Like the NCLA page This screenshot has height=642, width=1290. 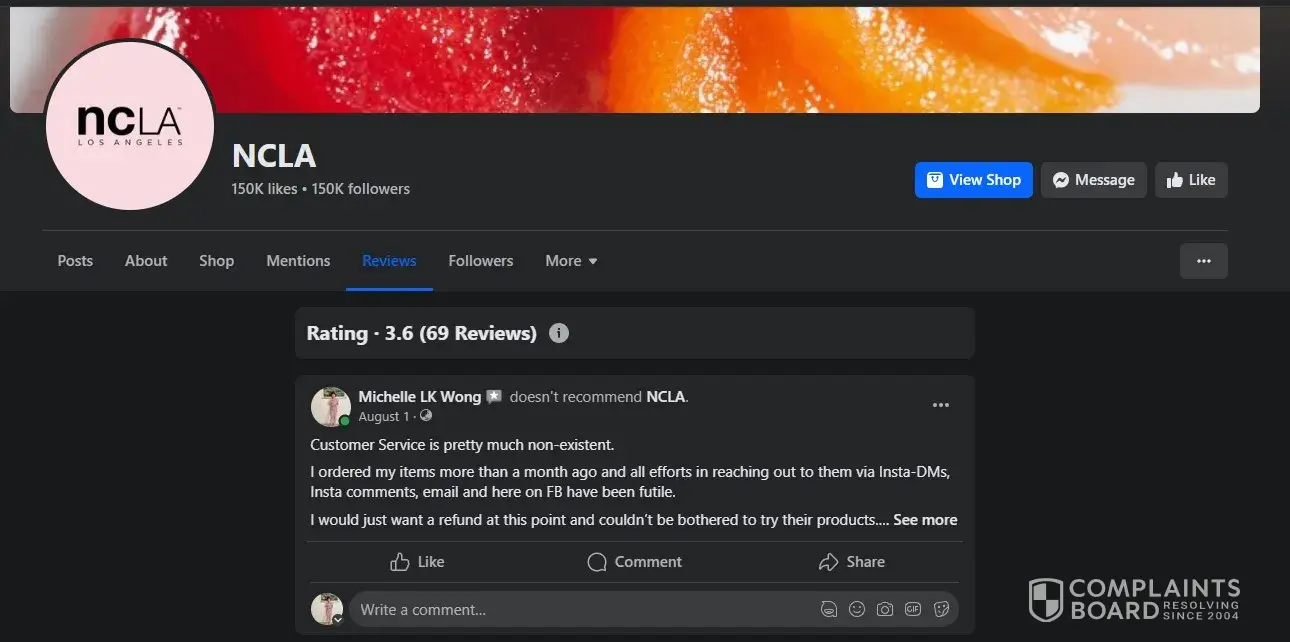[1190, 180]
